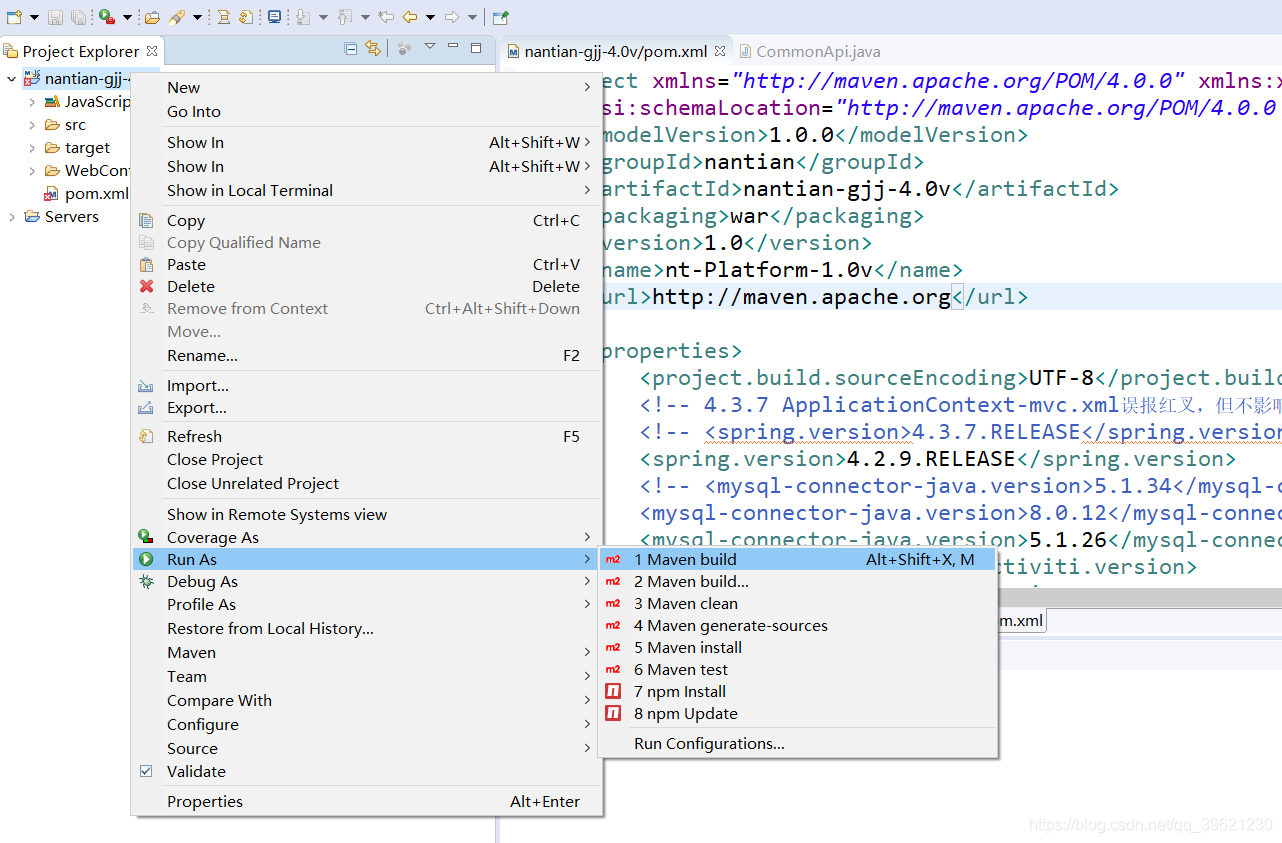The height and width of the screenshot is (843, 1282).
Task: Expand the src folder node
Action: click(32, 125)
